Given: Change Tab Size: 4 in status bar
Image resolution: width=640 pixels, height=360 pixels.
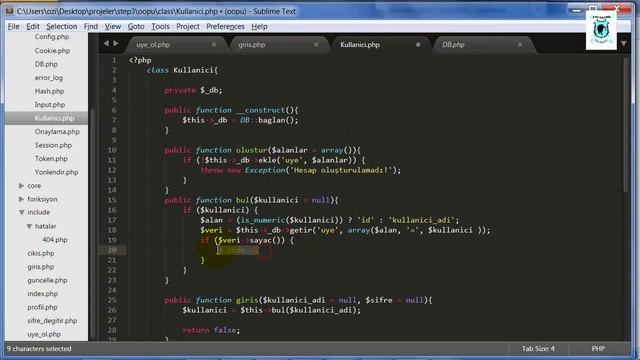Looking at the screenshot, I should [538, 349].
